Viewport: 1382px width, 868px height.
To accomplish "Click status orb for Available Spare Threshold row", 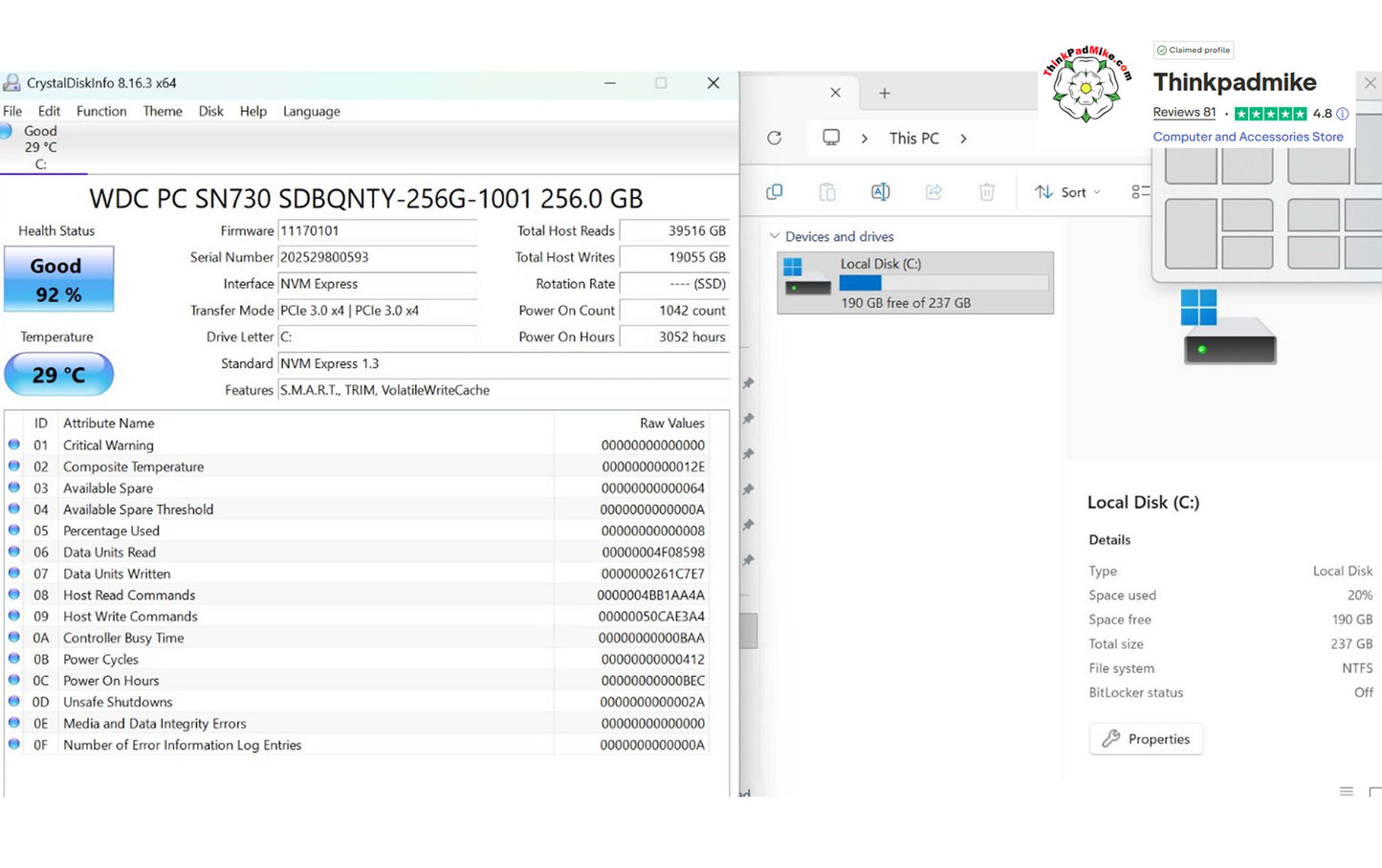I will click(x=14, y=510).
